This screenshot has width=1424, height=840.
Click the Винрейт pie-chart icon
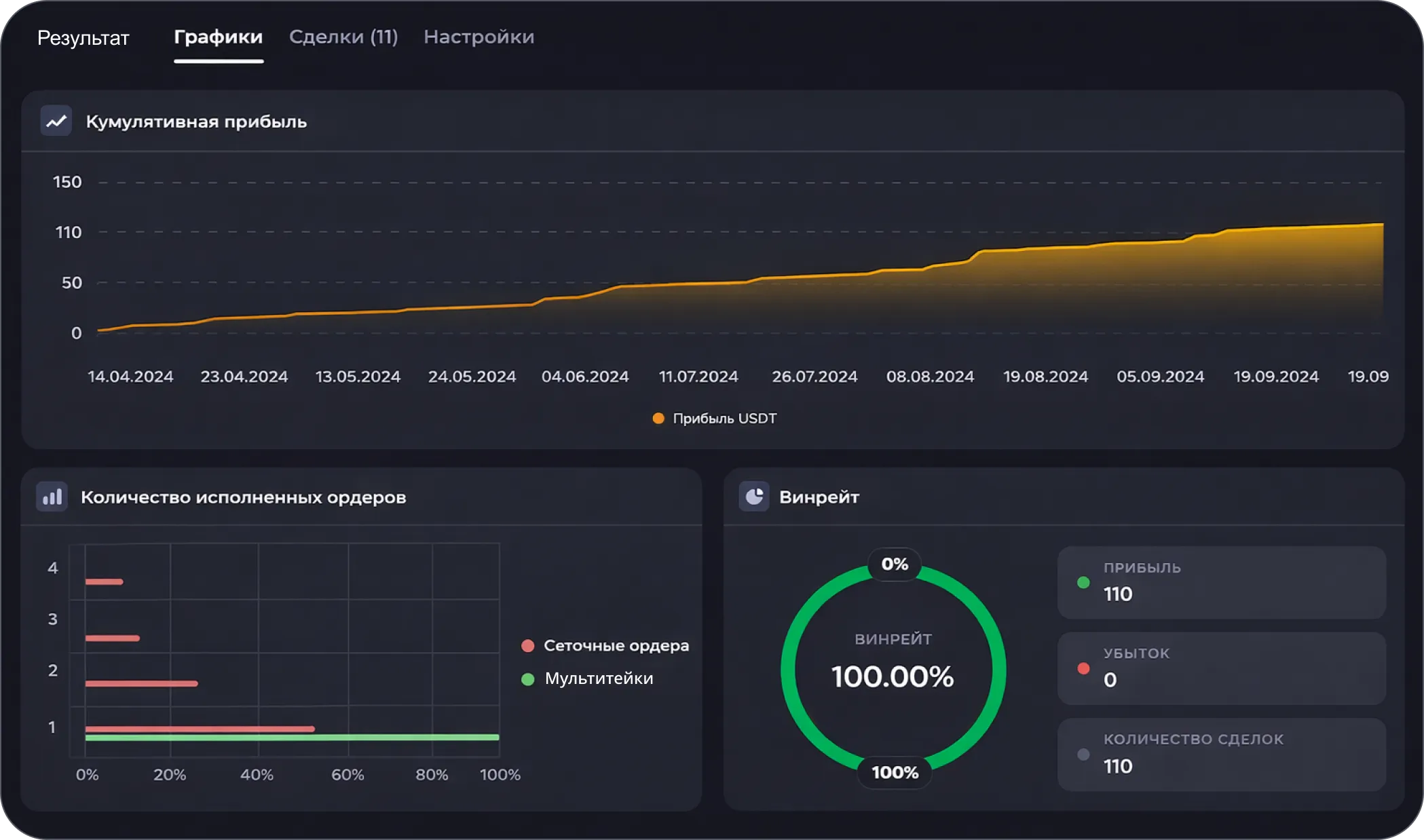pyautogui.click(x=754, y=497)
